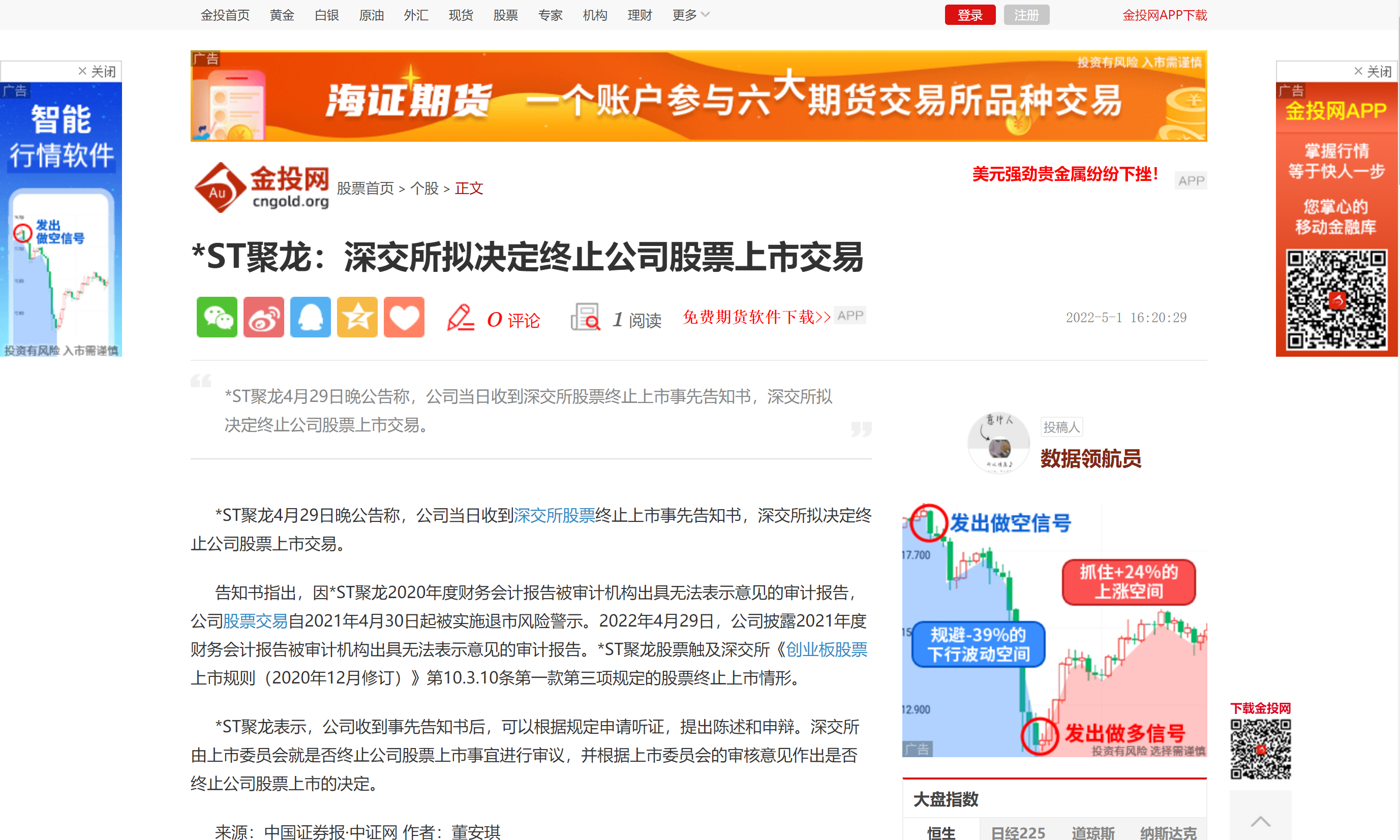Open the 股票 menu item
The height and width of the screenshot is (840, 1400).
(x=505, y=15)
